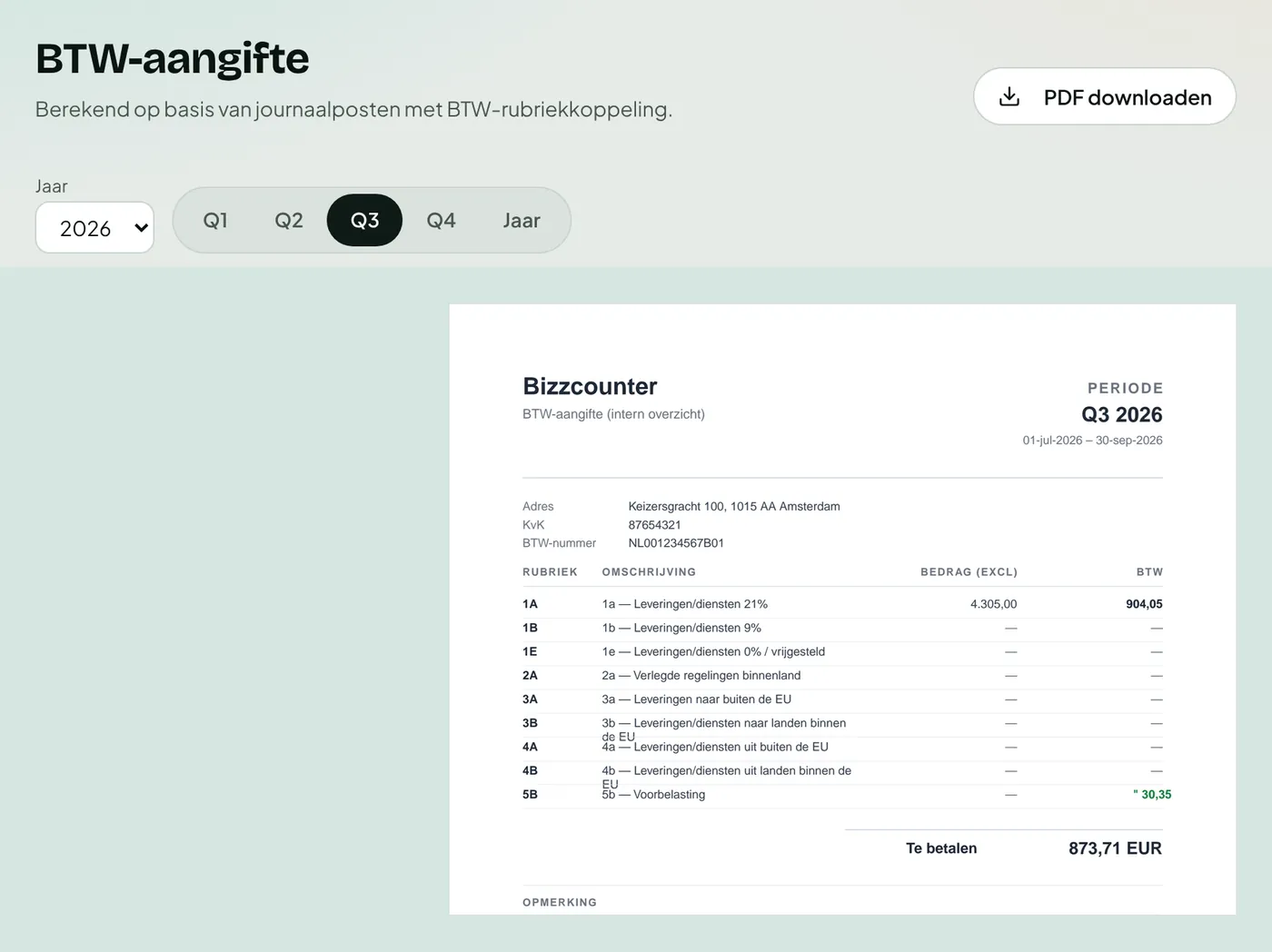Screen dimensions: 1272x952
Task: Click the 'Q3 2026' period title
Action: point(1121,414)
